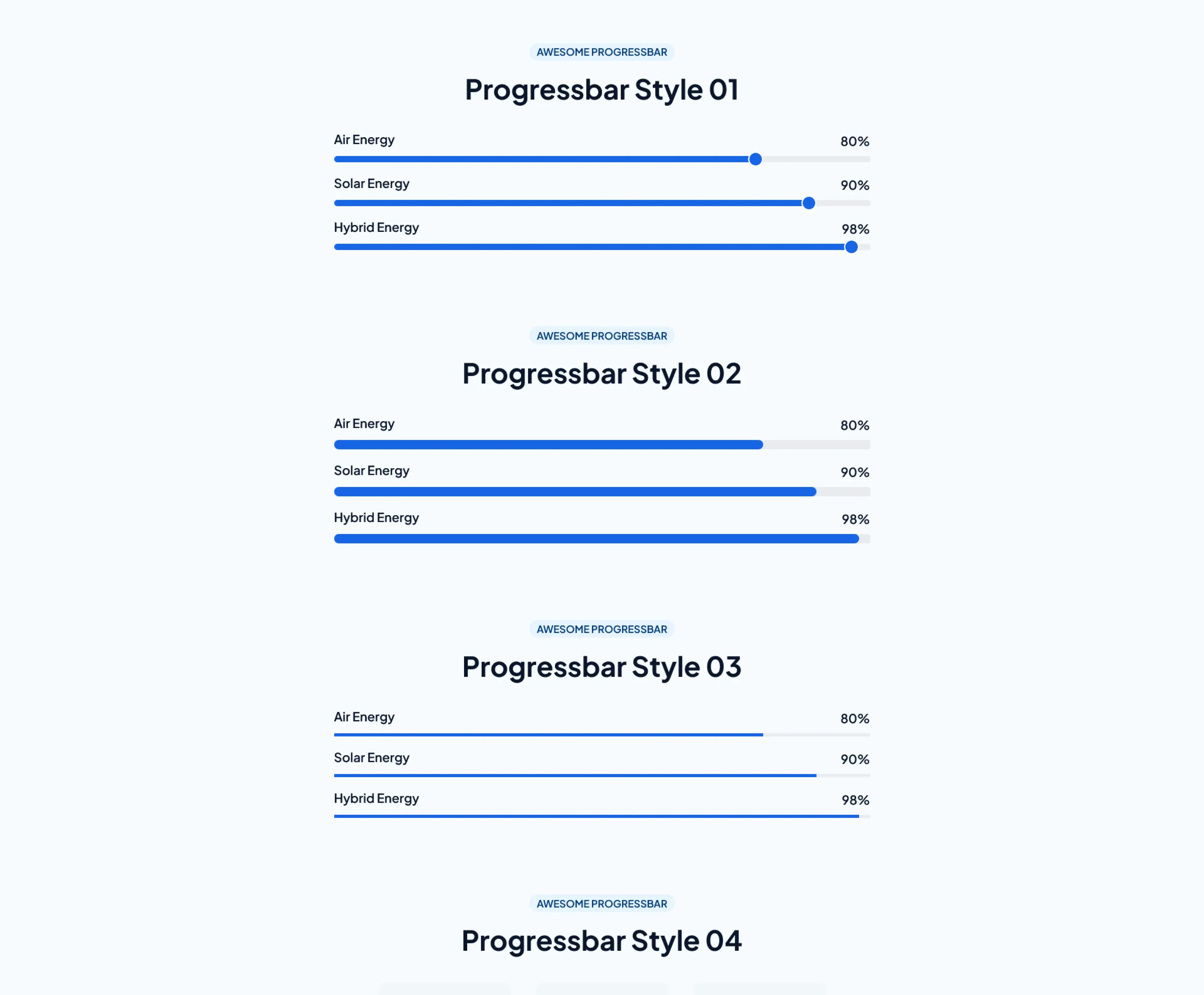Screen dimensions: 1204x995
Task: Click the Air Energy slider knob in Style 01
Action: coord(756,159)
